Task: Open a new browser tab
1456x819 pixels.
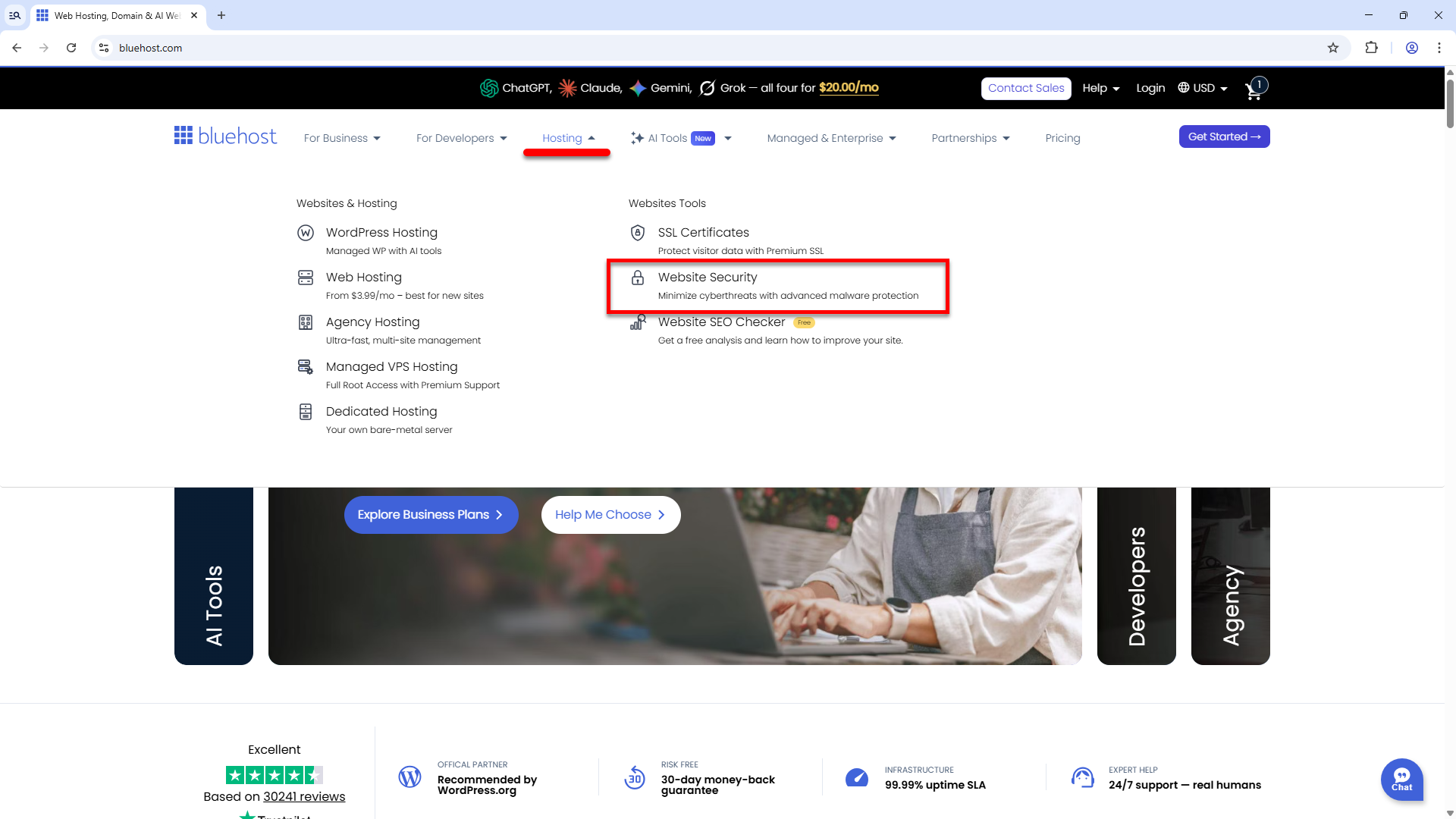Action: [221, 15]
